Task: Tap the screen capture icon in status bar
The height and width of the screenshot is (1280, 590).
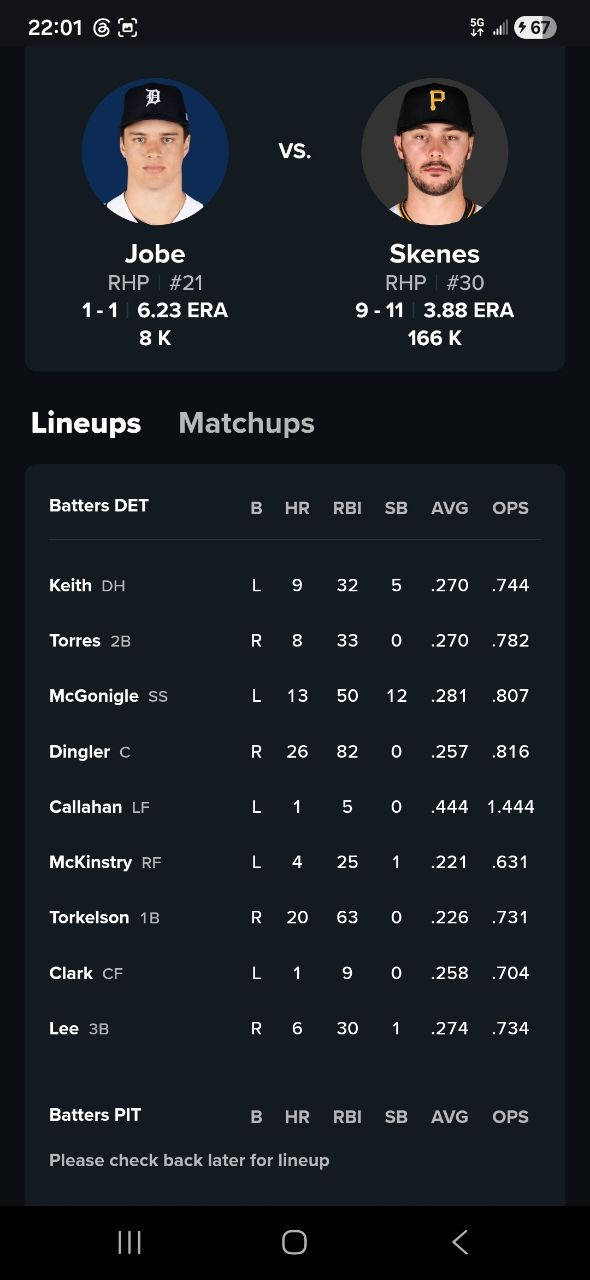Action: tap(127, 28)
